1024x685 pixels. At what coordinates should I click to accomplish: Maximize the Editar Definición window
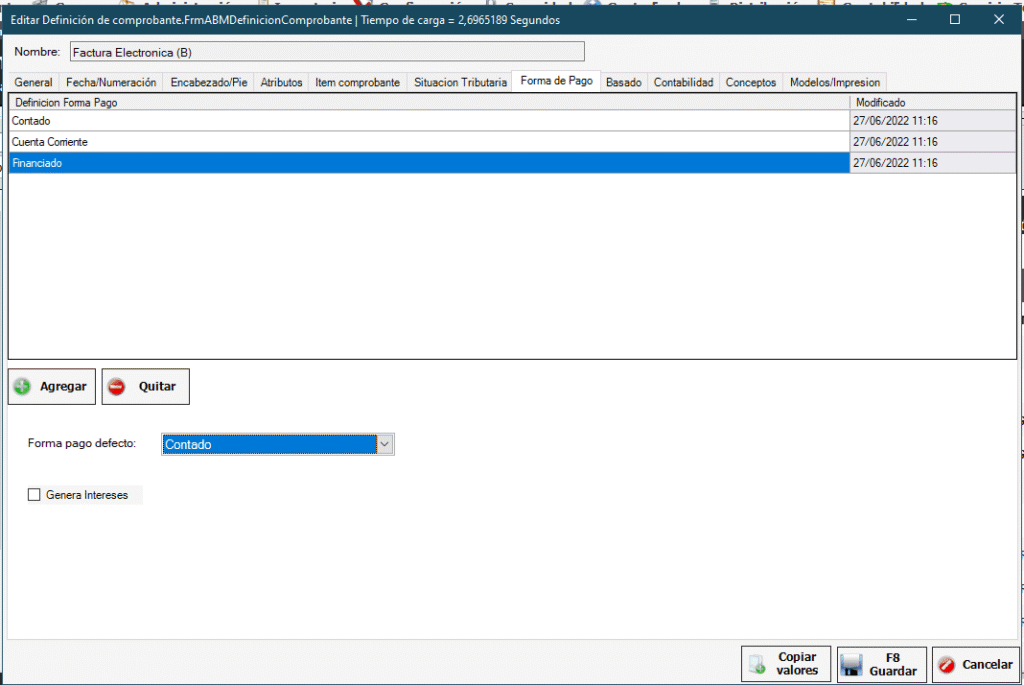pyautogui.click(x=955, y=19)
